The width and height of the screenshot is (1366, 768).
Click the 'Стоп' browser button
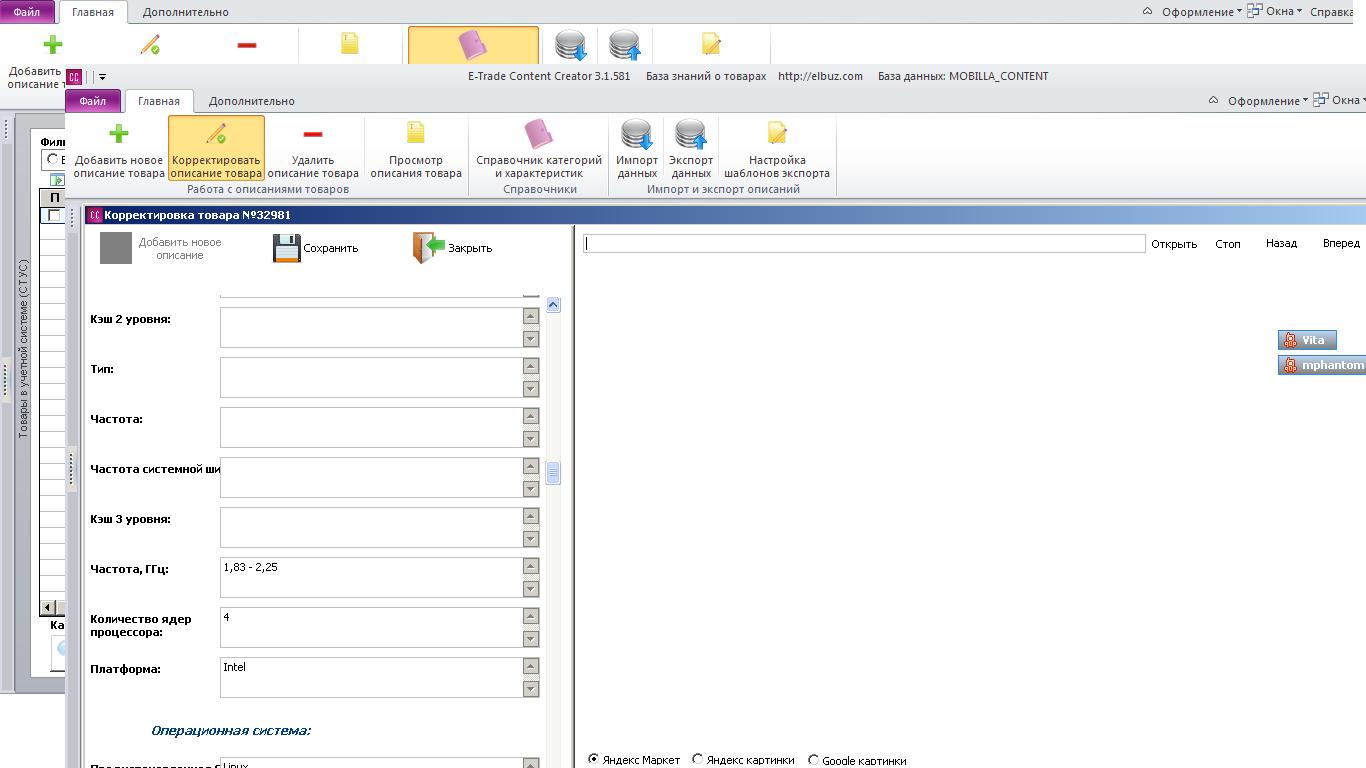tap(1228, 244)
